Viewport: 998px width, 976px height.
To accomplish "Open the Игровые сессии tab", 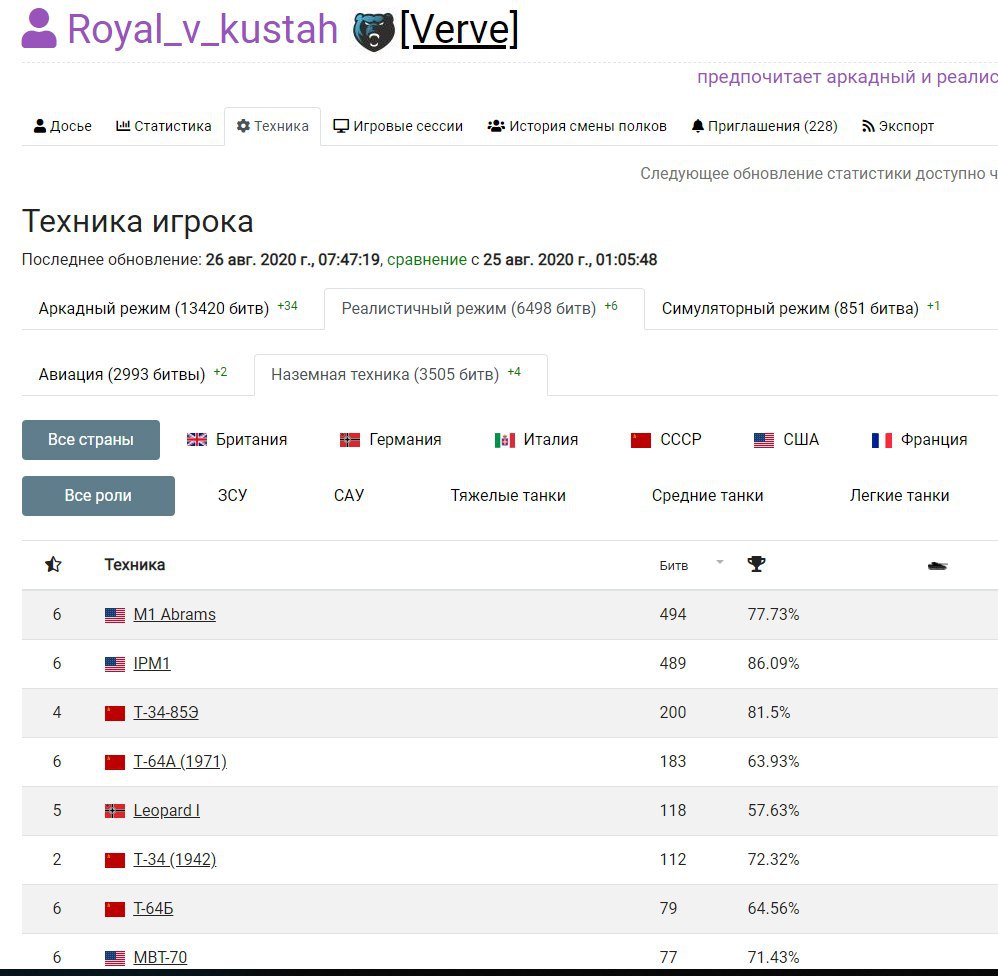I will [398, 126].
